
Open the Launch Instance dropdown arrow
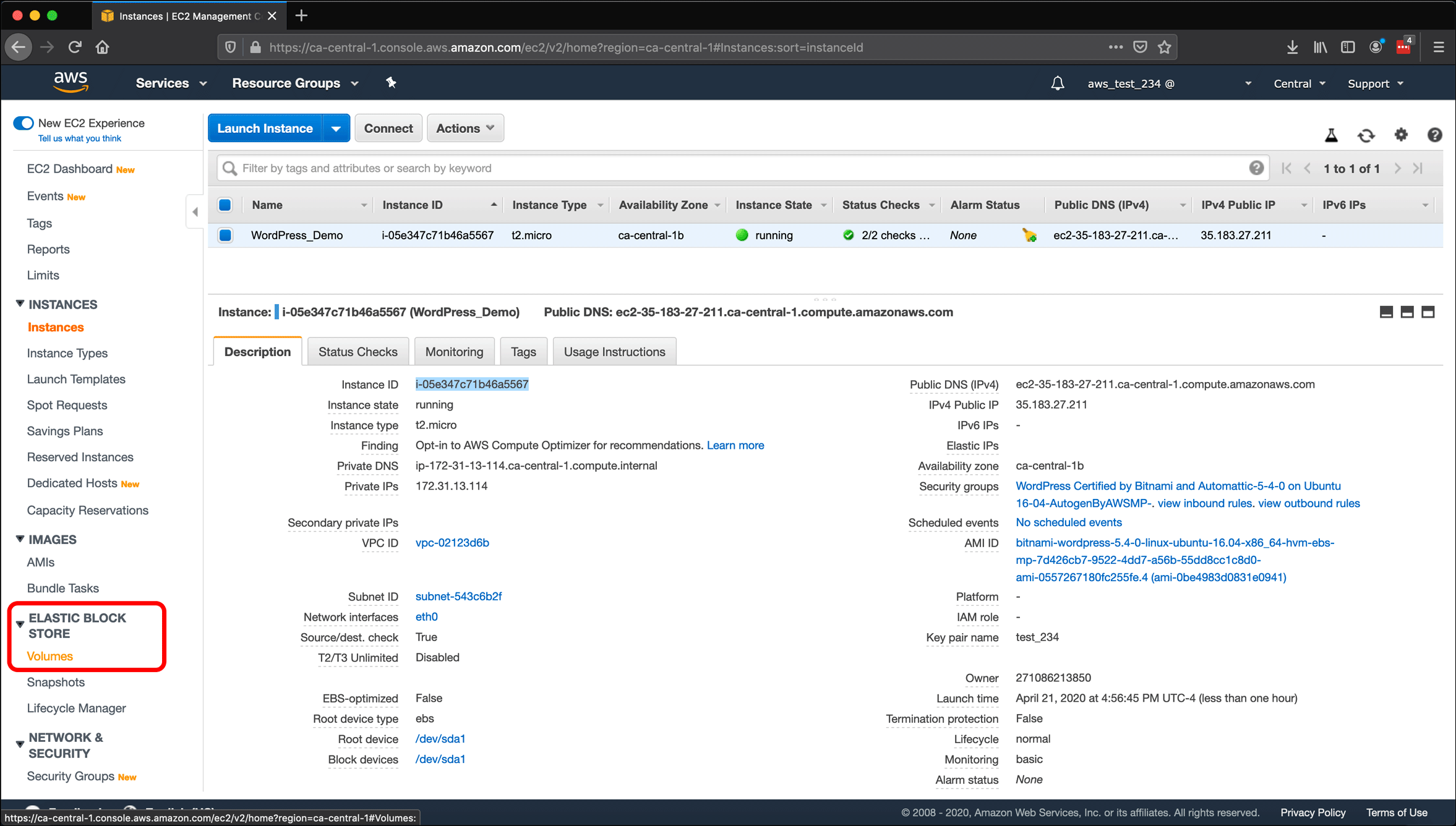tap(336, 129)
